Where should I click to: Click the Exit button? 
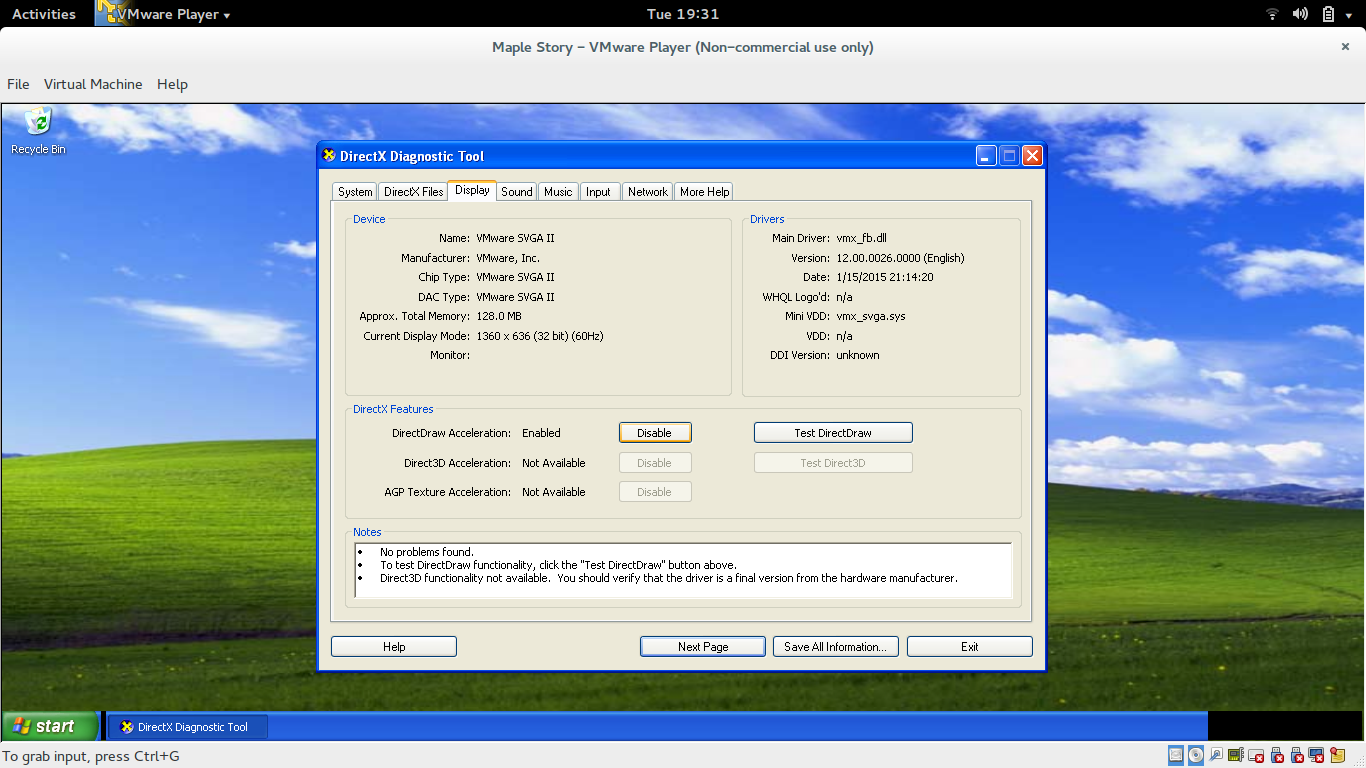pos(970,647)
